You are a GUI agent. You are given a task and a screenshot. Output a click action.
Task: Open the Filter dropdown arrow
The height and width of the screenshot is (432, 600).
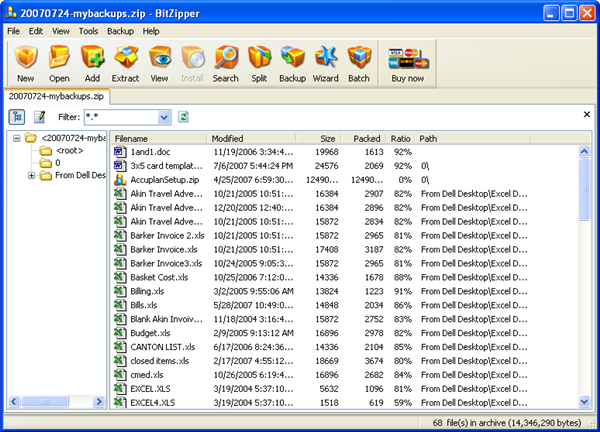164,117
